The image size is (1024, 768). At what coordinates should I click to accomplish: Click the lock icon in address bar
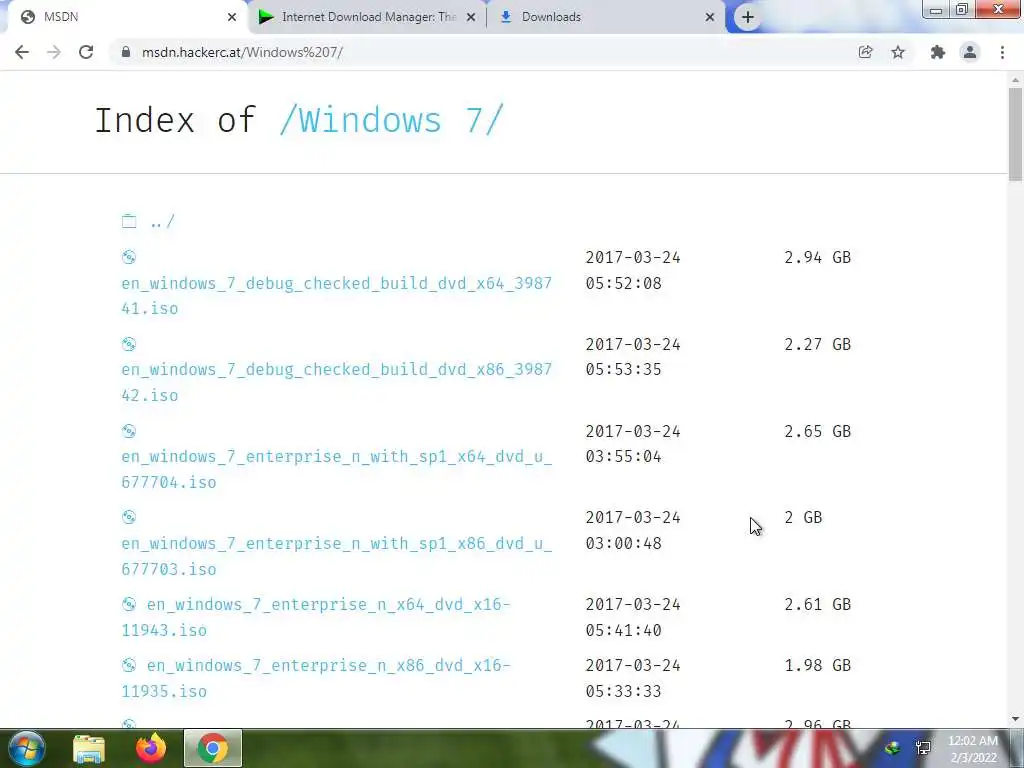click(126, 52)
